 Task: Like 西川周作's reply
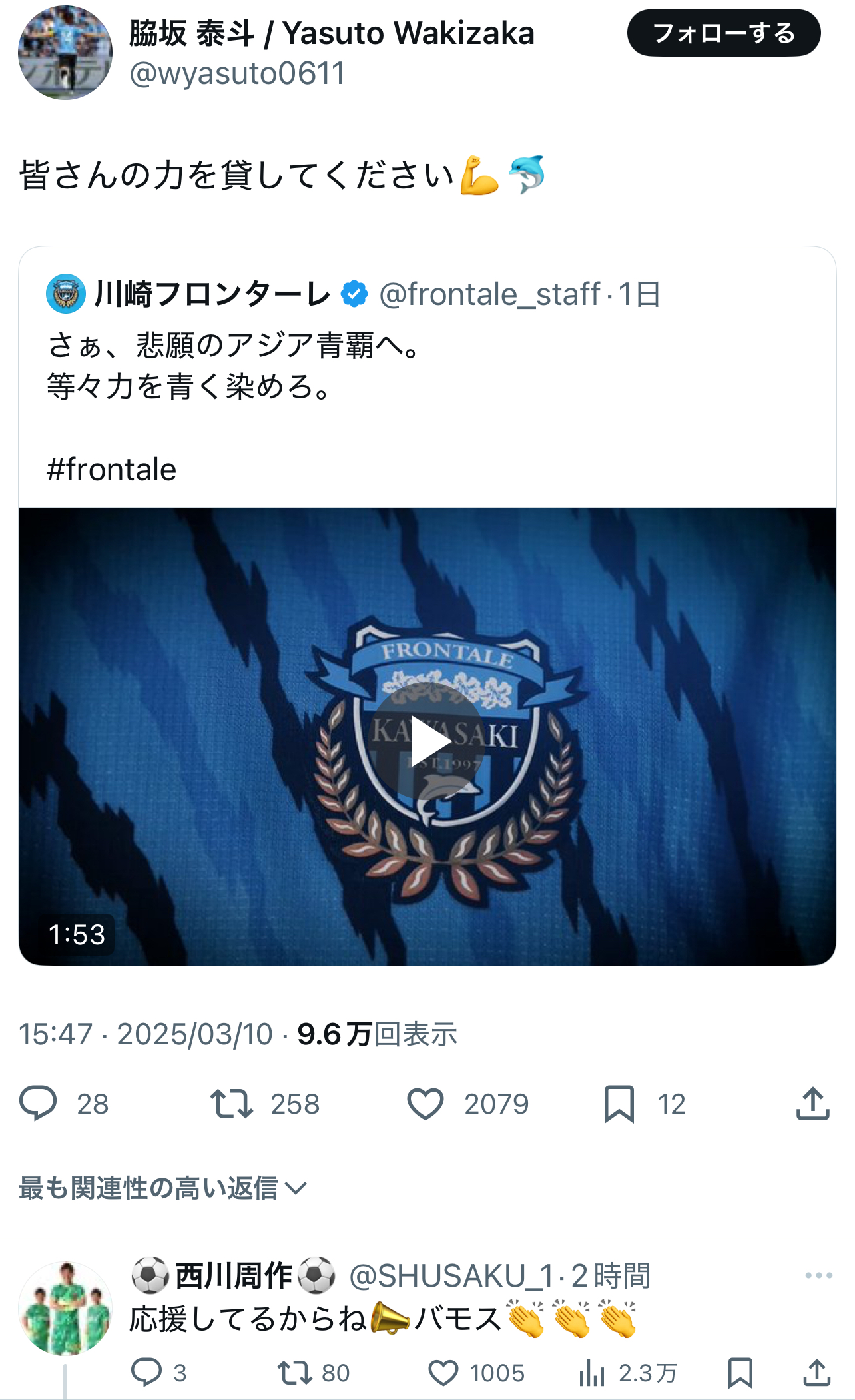pos(443,1372)
